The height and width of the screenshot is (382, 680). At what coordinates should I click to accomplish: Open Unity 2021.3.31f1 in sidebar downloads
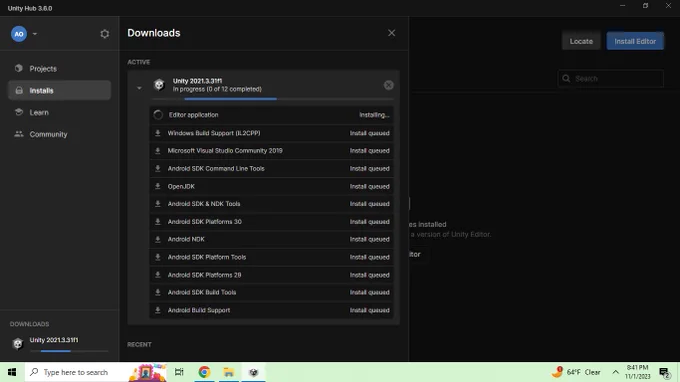(x=54, y=340)
